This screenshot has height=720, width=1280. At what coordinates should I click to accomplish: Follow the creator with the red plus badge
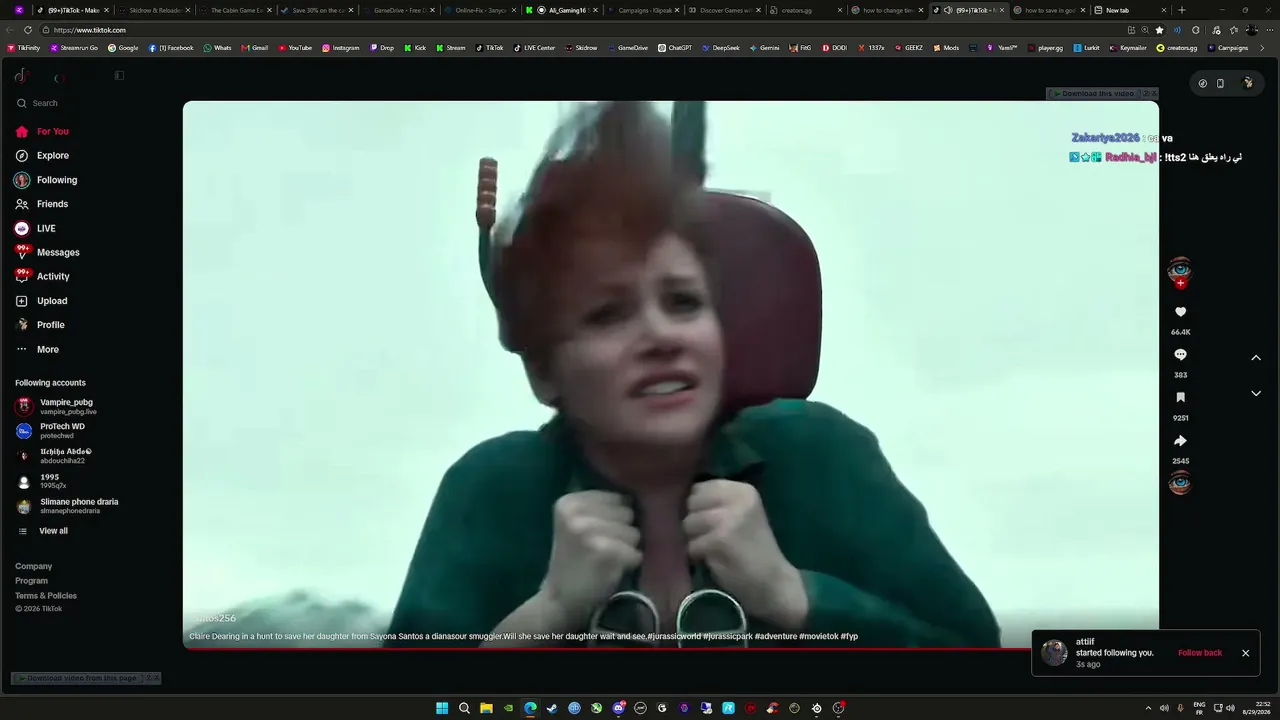click(x=1180, y=284)
